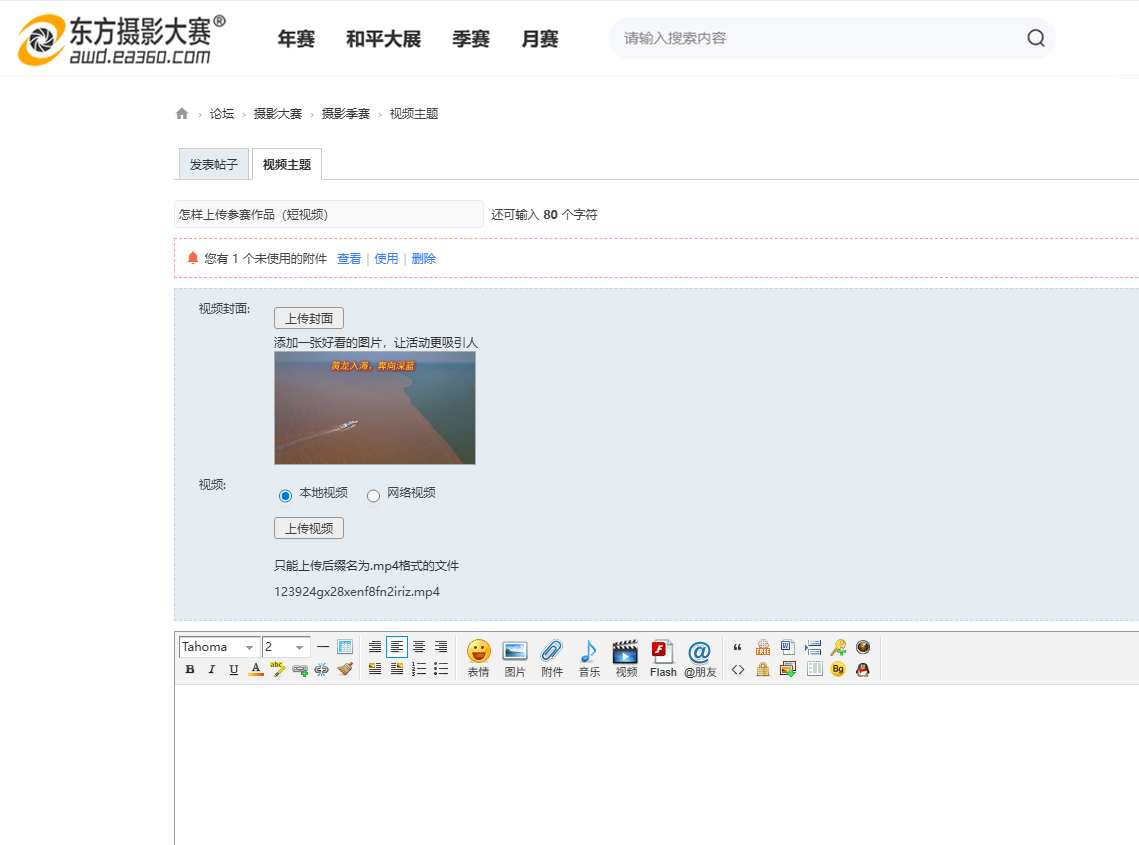Toggle center text alignment in editor
The image size is (1139, 845).
419,647
